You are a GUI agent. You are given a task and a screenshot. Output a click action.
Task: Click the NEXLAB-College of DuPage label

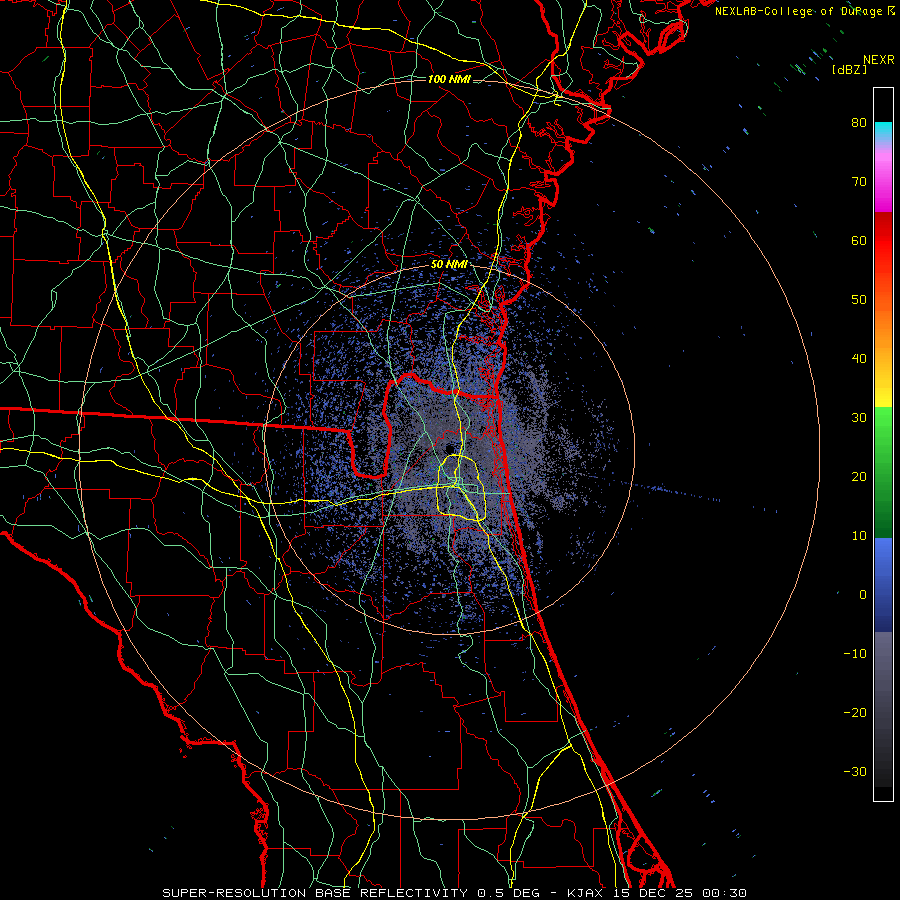coord(804,11)
